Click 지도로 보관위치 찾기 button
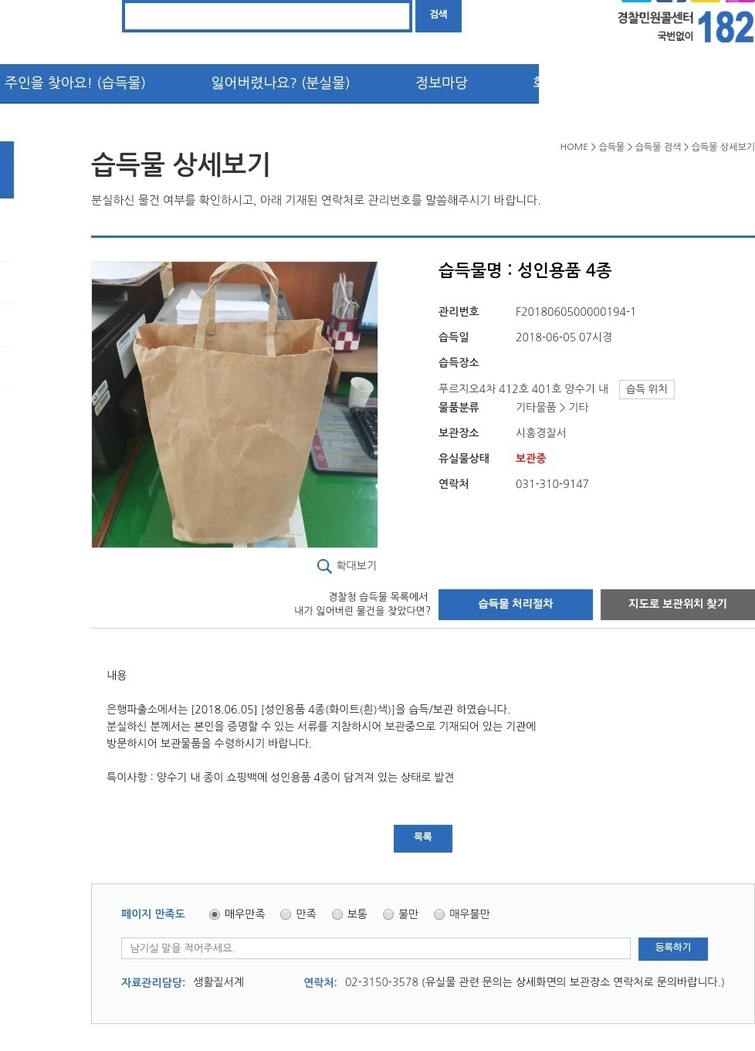 click(x=678, y=604)
